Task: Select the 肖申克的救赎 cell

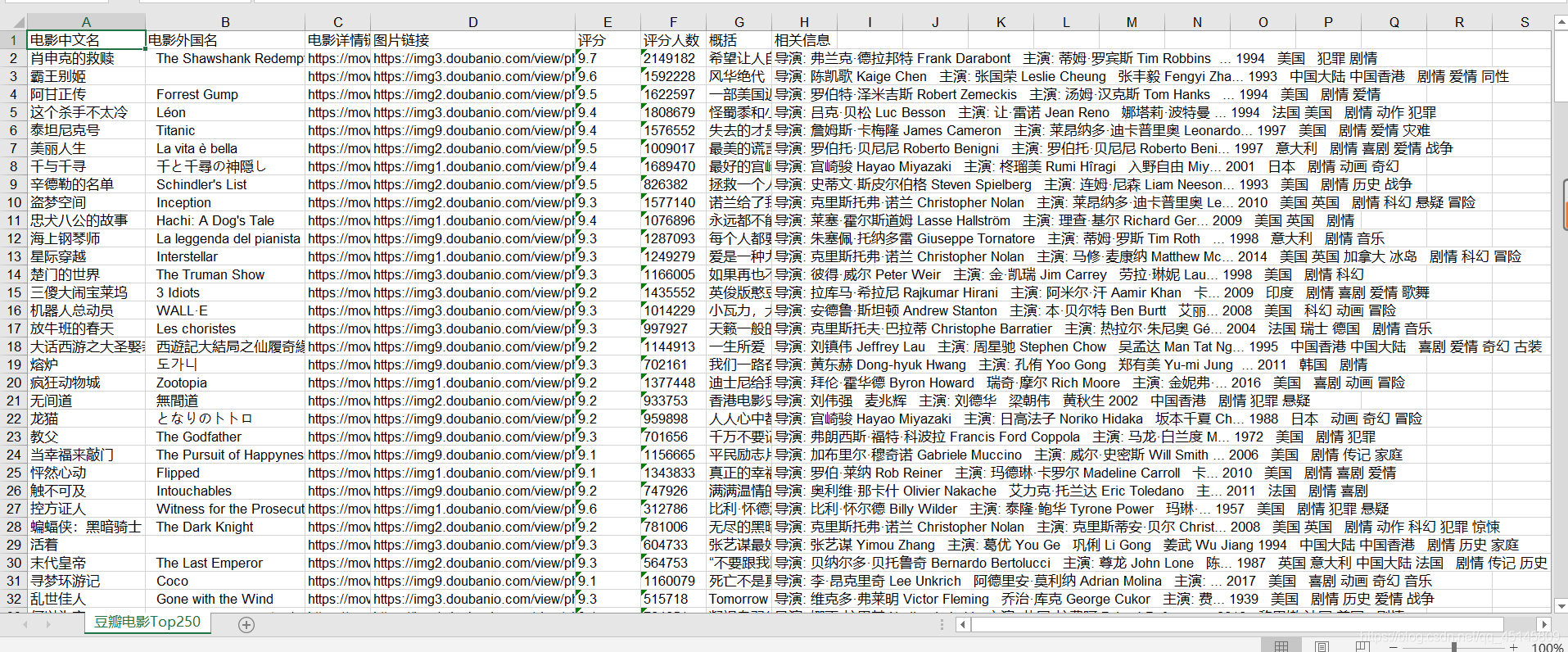Action: (x=86, y=58)
